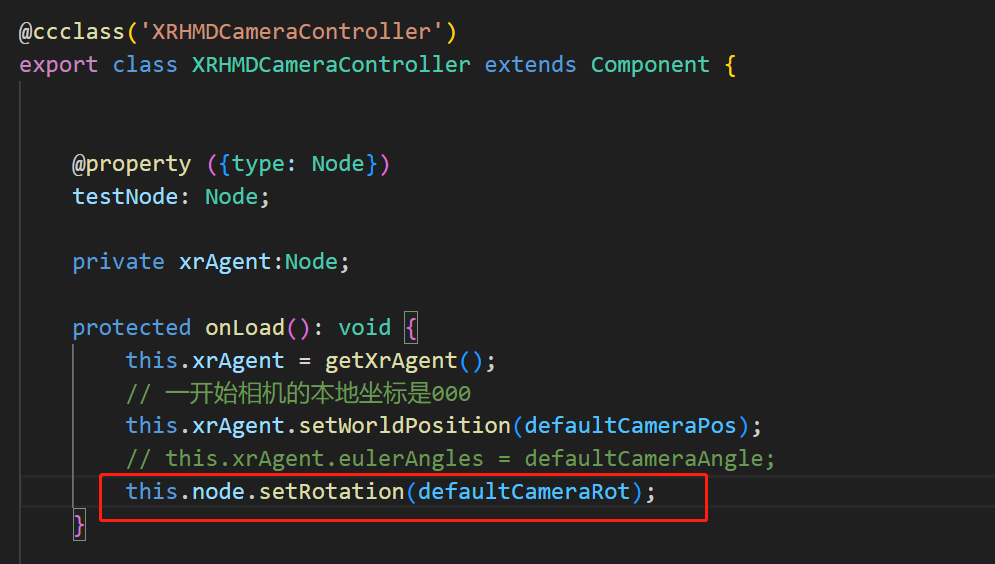Click the commented-out eulerAngles line
The width and height of the screenshot is (995, 564).
coord(450,459)
